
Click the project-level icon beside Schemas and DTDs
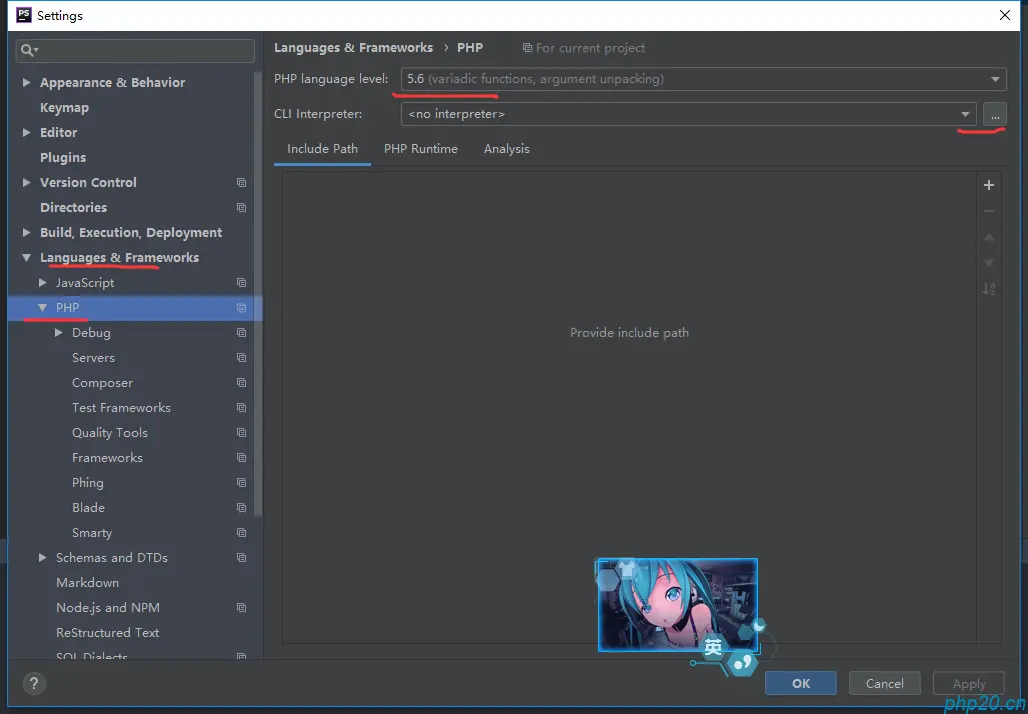241,558
